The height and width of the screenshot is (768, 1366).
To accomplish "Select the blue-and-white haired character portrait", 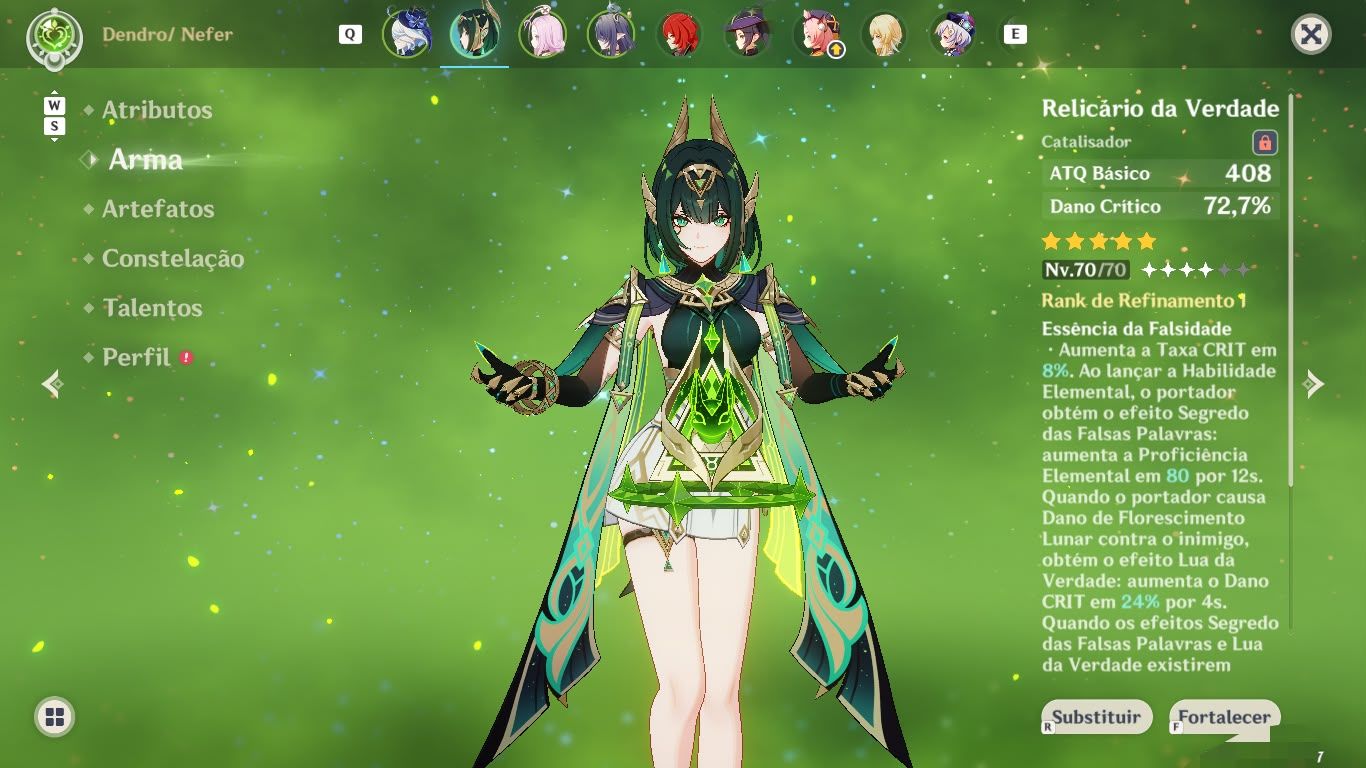I will [407, 34].
